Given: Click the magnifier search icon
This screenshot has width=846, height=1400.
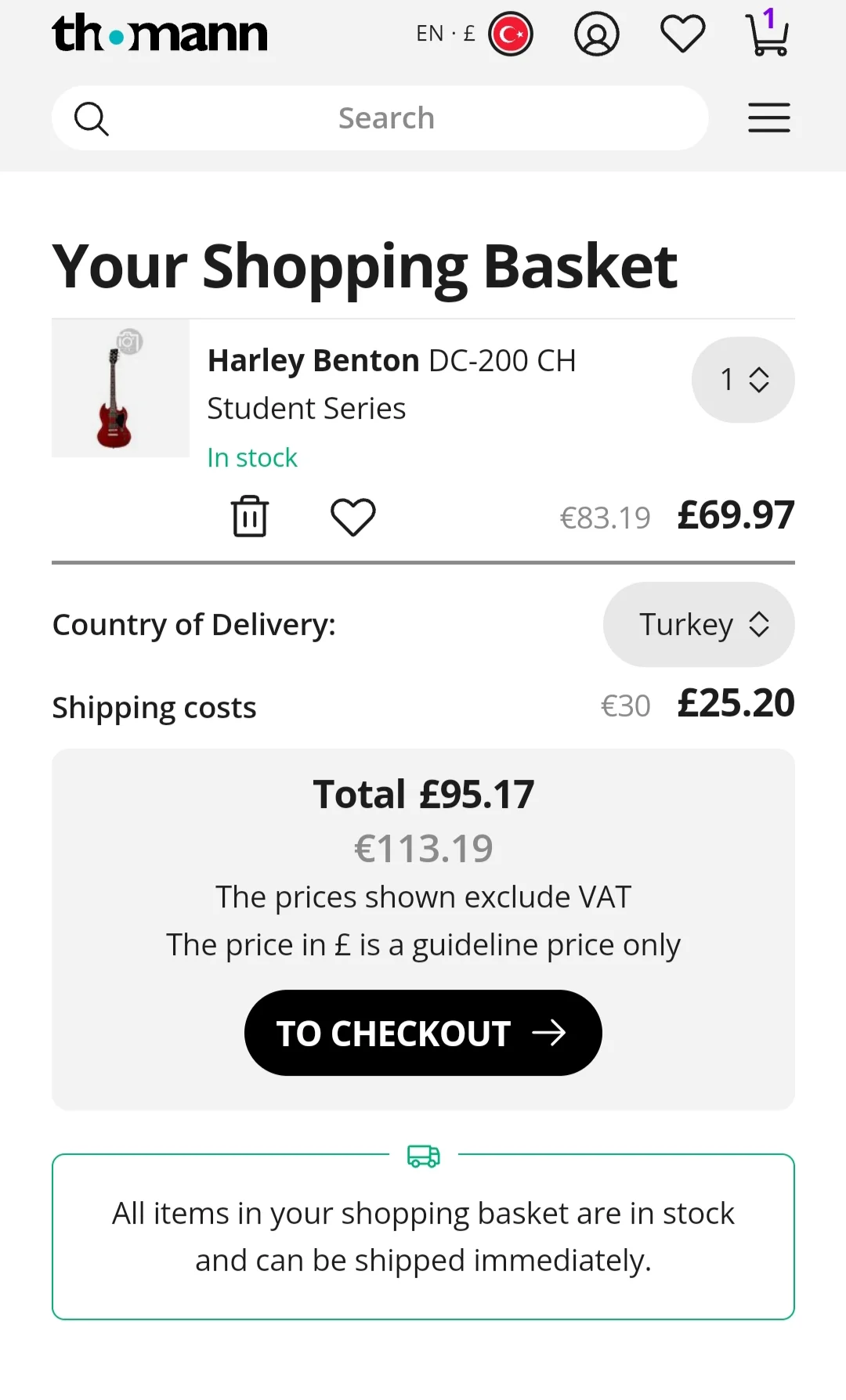Looking at the screenshot, I should (92, 119).
